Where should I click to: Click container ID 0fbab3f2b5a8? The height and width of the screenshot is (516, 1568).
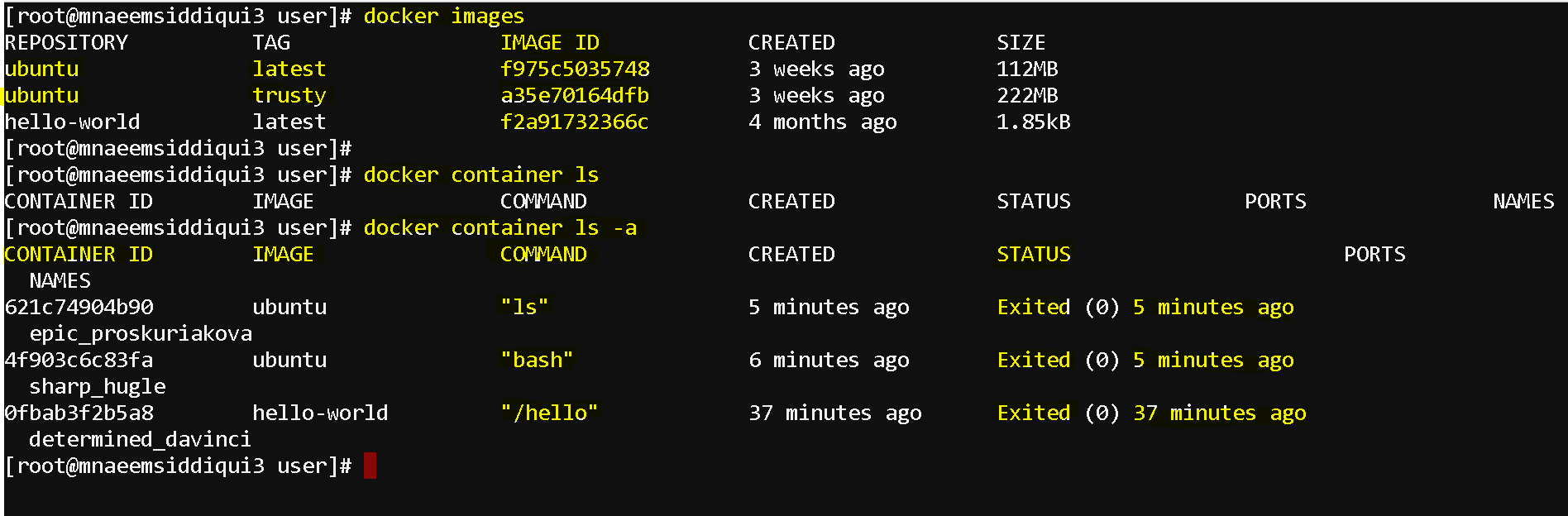point(79,413)
